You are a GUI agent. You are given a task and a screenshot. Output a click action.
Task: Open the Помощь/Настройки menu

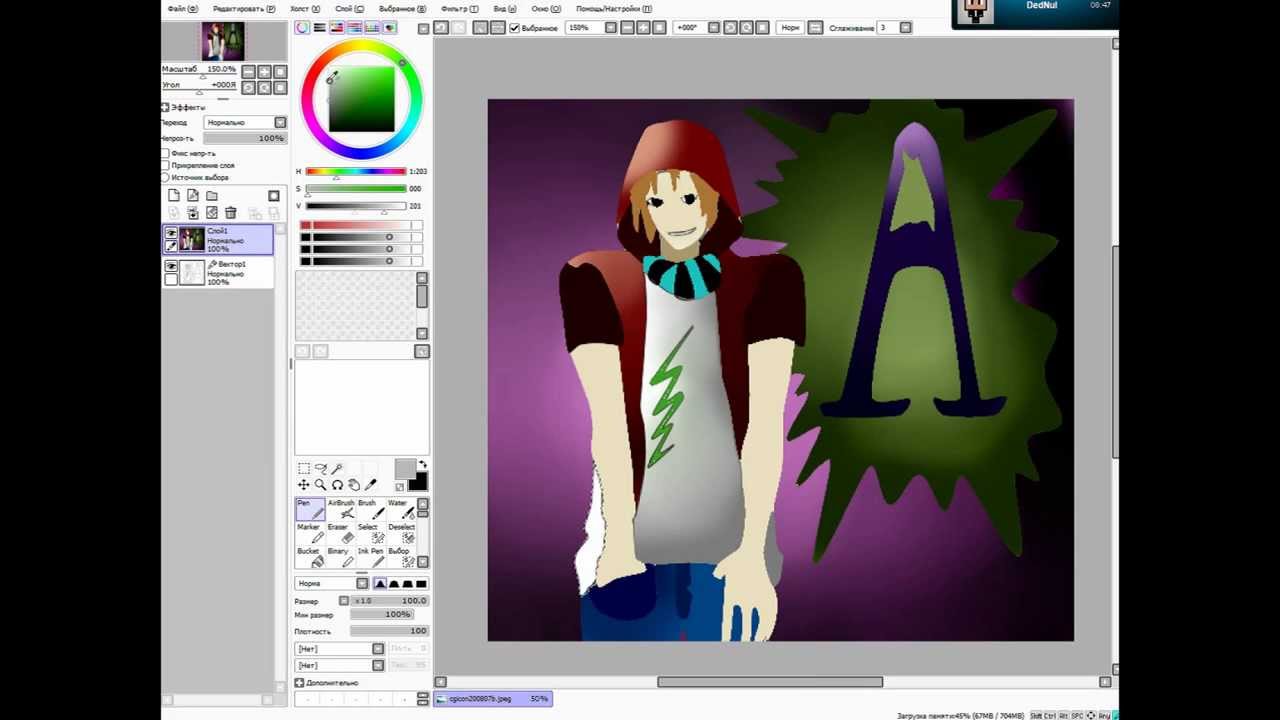614,8
